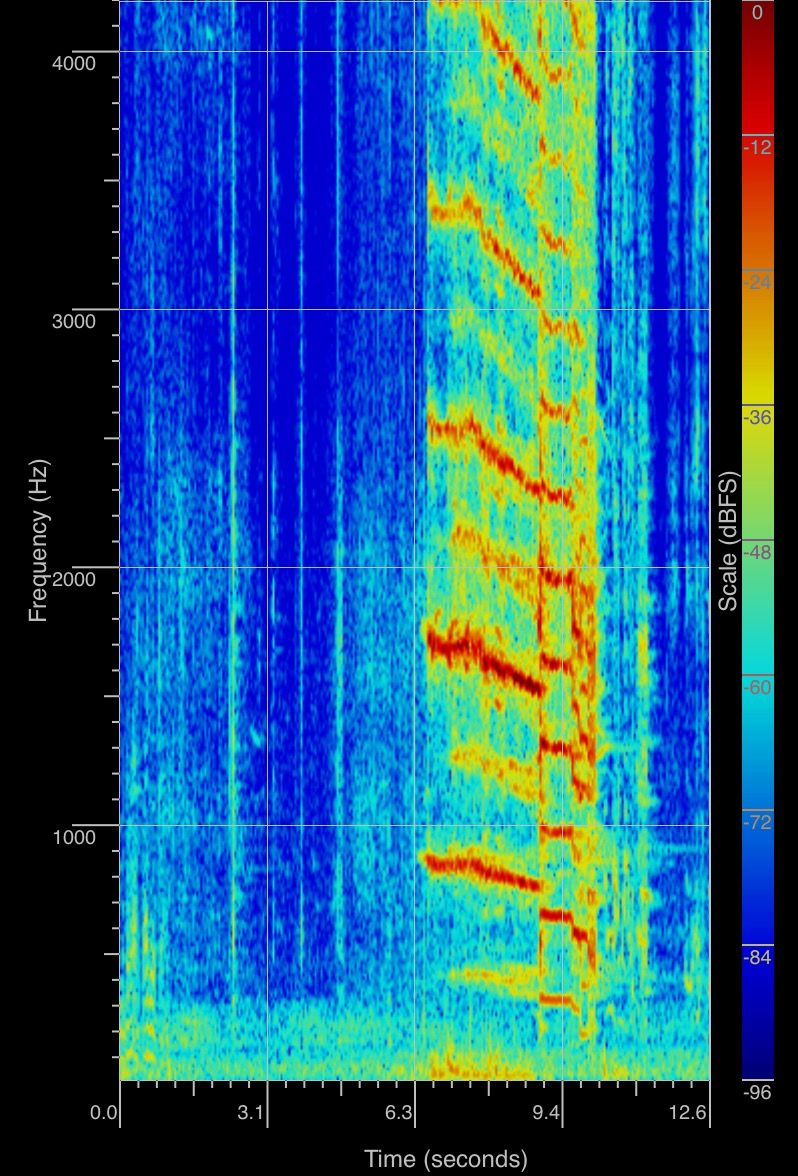The image size is (798, 1176).
Task: Jump to the 9.4 seconds time label
Action: (x=547, y=1112)
